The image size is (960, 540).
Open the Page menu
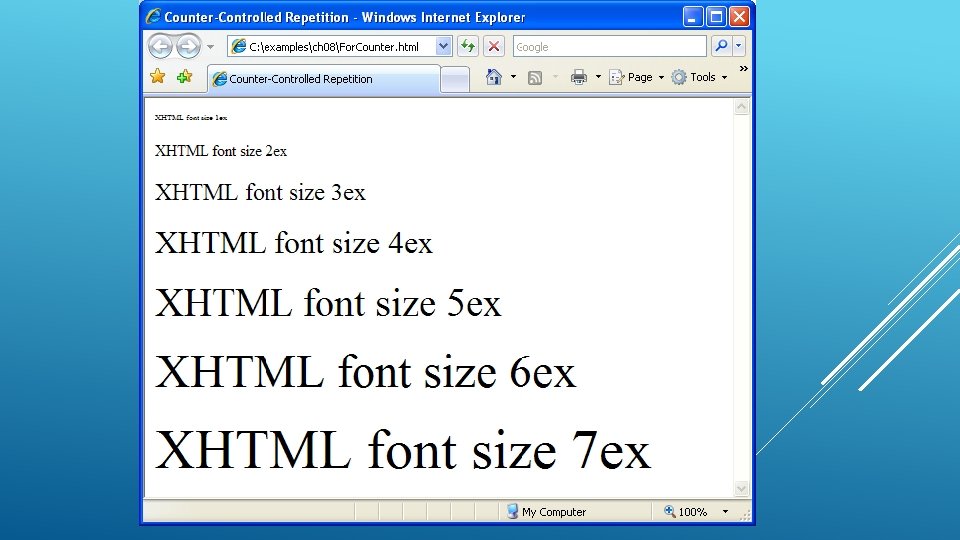click(x=637, y=77)
